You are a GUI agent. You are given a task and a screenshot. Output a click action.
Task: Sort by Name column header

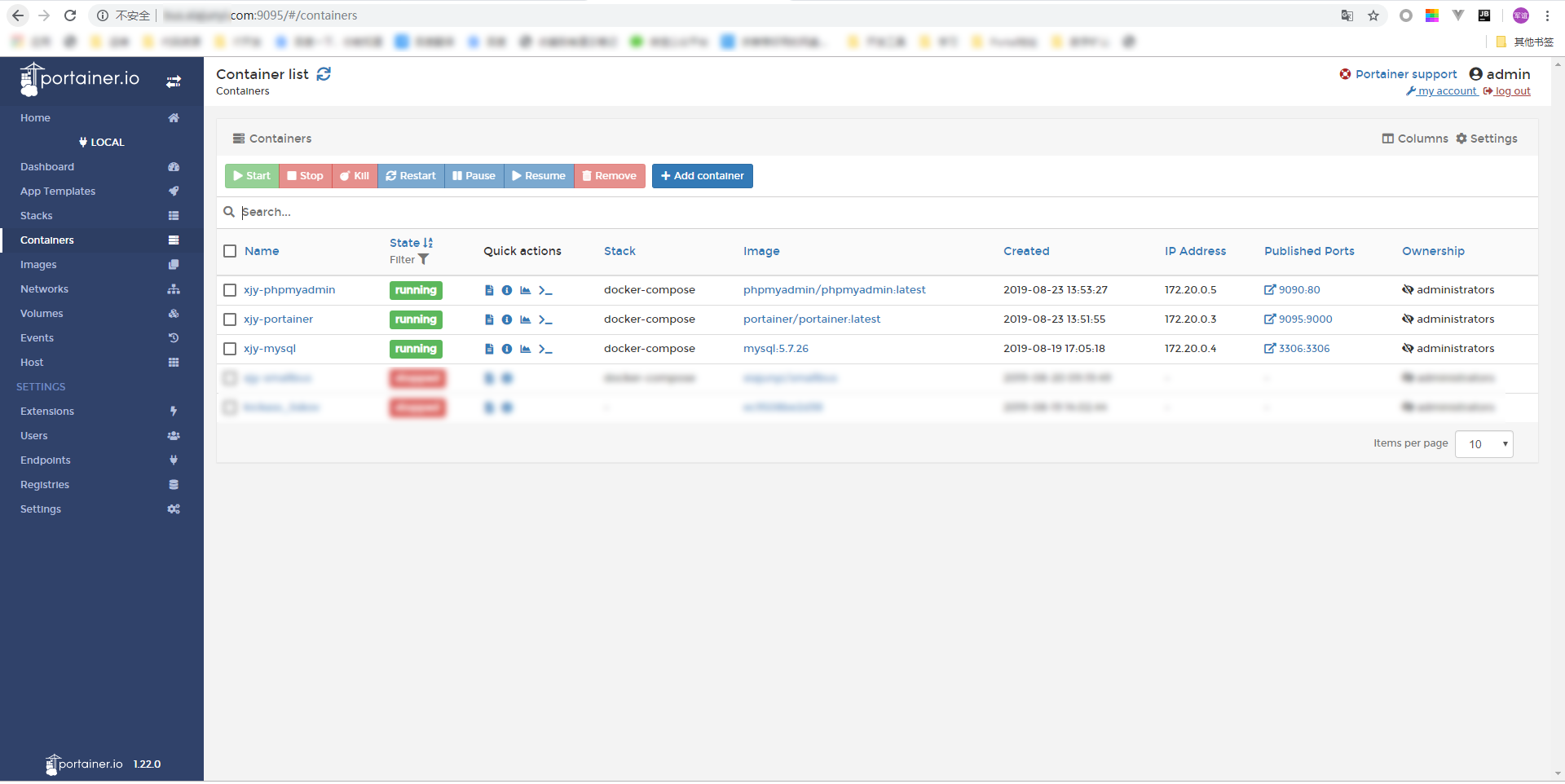pos(262,251)
